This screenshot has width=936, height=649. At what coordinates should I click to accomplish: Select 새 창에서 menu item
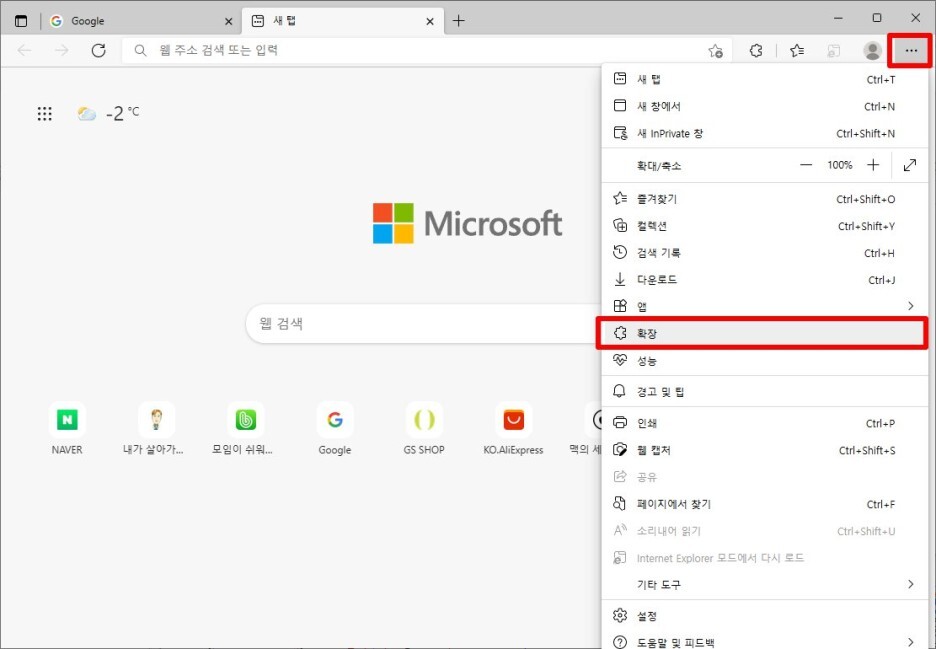point(765,106)
